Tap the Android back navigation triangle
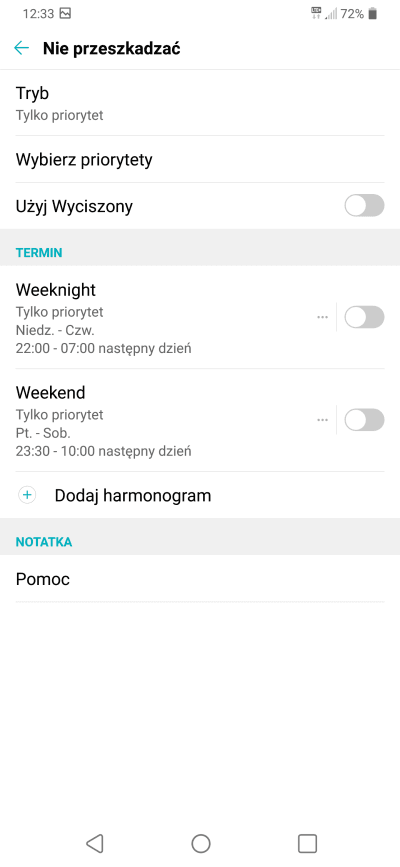 pyautogui.click(x=95, y=843)
